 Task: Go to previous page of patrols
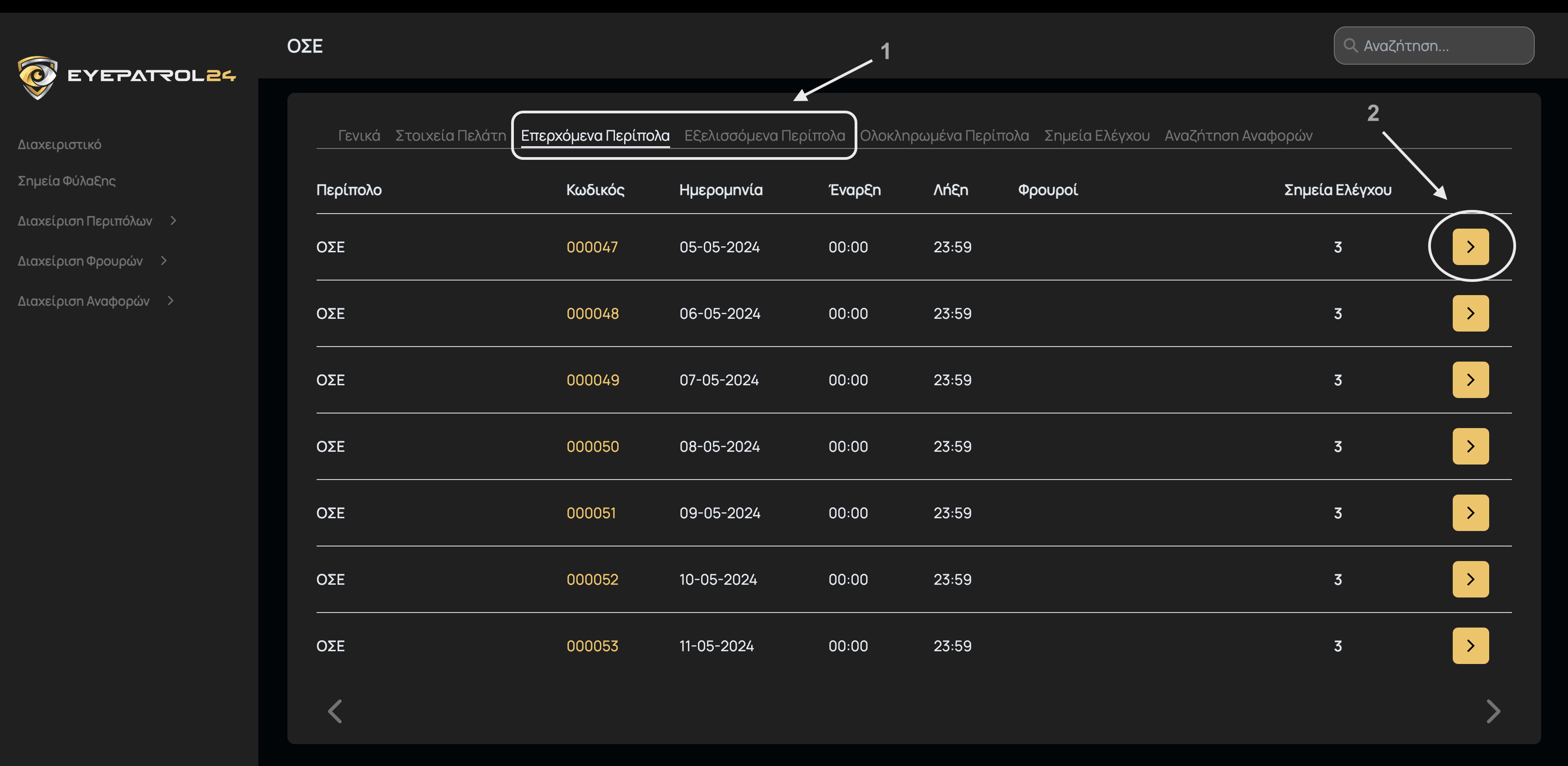(x=335, y=710)
